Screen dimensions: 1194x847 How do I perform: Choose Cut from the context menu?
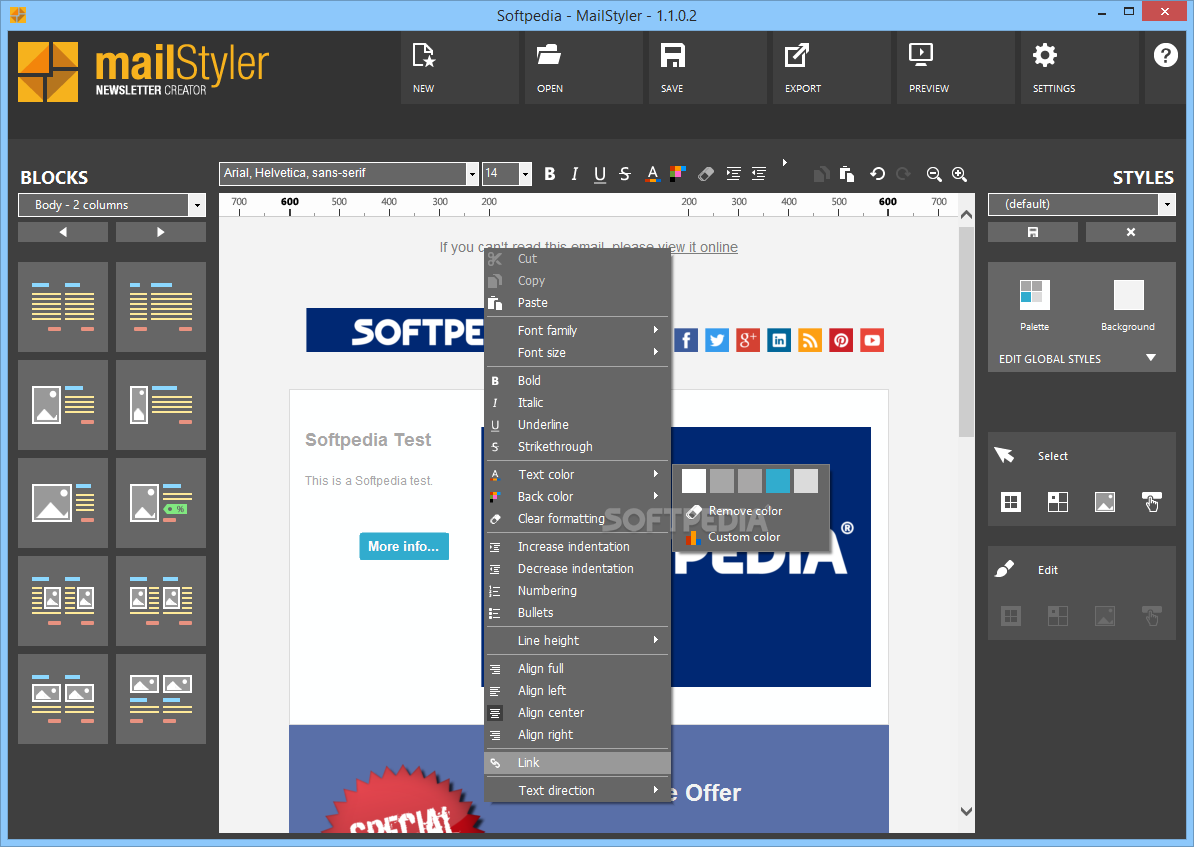[x=578, y=259]
